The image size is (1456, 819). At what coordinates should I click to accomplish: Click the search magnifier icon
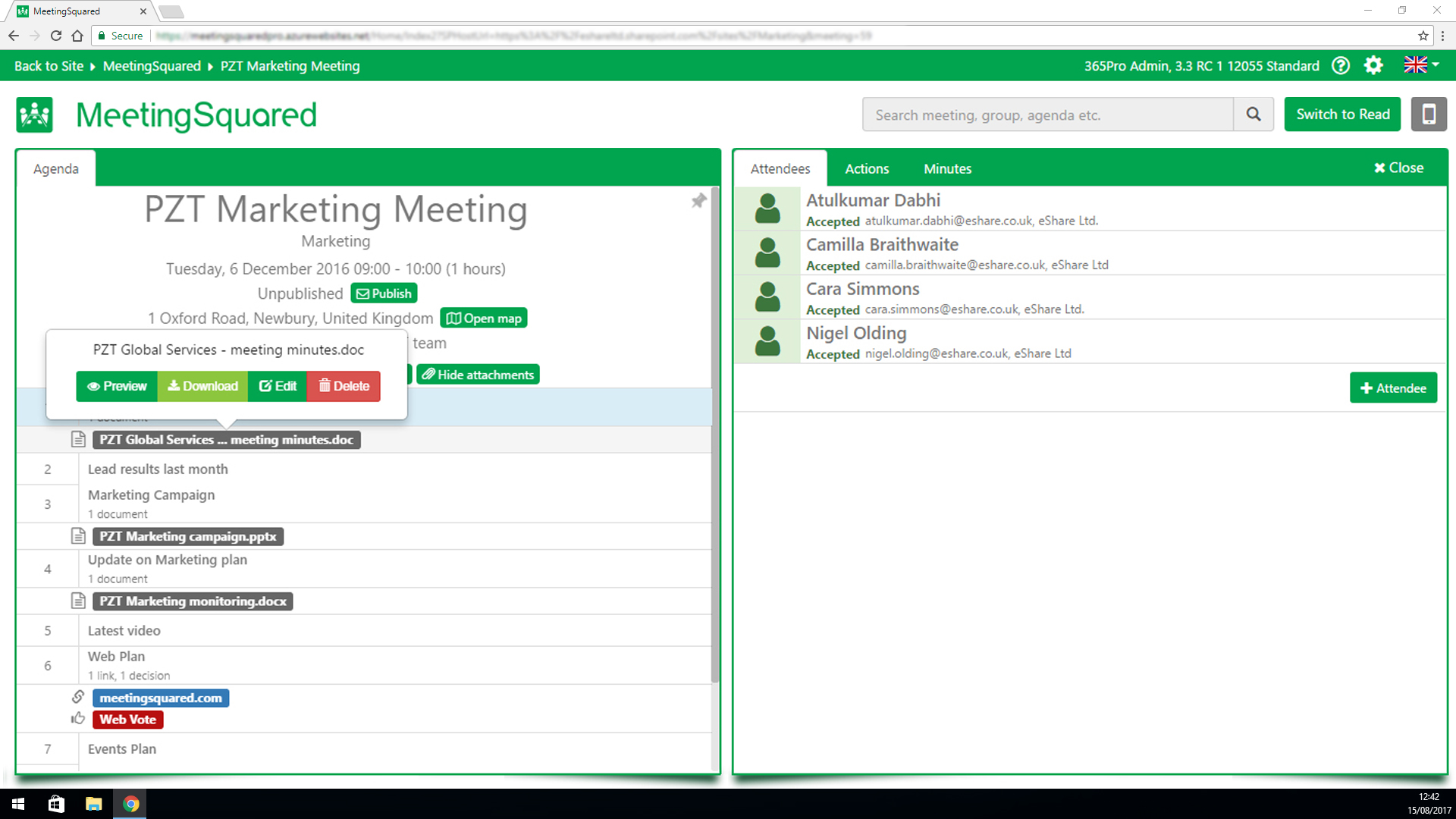pyautogui.click(x=1254, y=115)
